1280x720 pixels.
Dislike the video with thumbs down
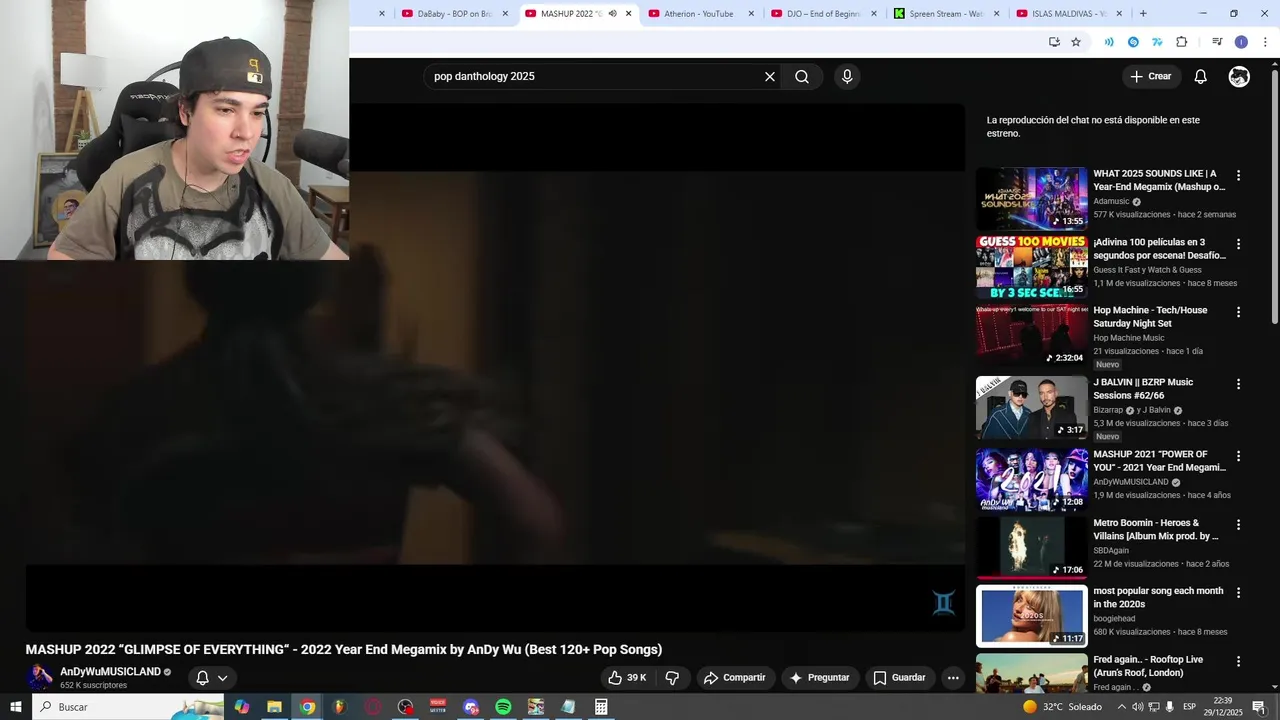point(672,678)
